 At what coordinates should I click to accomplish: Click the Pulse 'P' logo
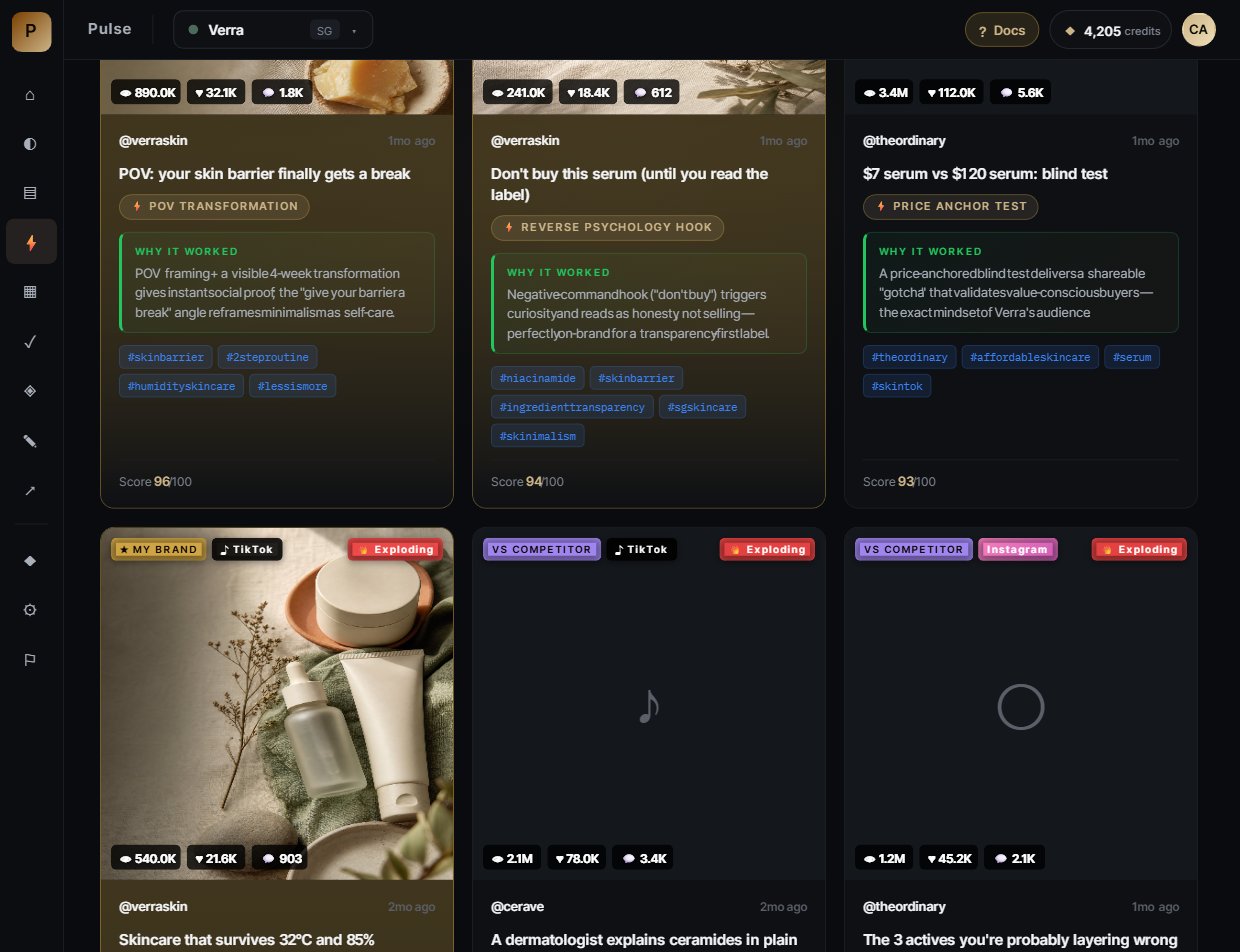point(31,30)
